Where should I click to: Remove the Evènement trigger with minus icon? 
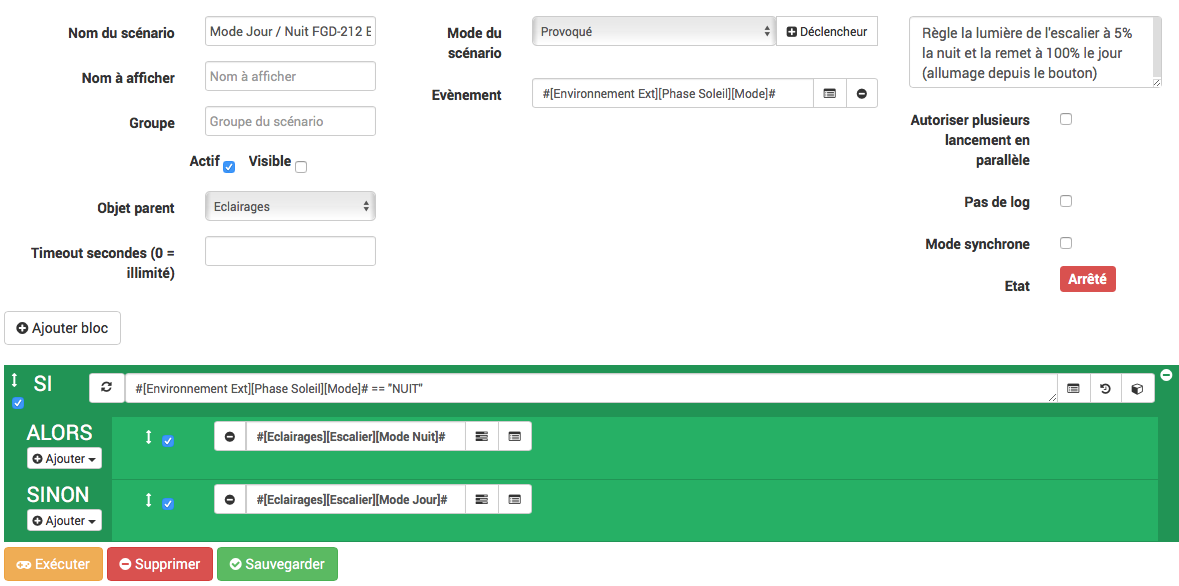pyautogui.click(x=861, y=93)
